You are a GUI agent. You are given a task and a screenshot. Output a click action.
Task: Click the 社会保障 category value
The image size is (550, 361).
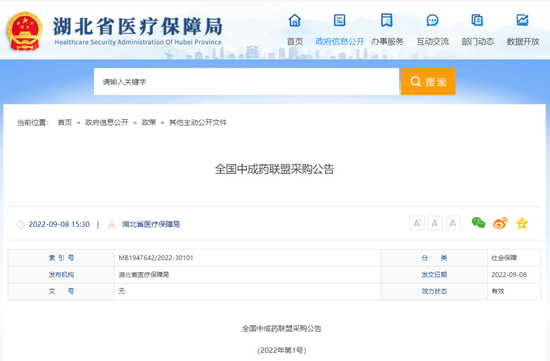pos(504,258)
